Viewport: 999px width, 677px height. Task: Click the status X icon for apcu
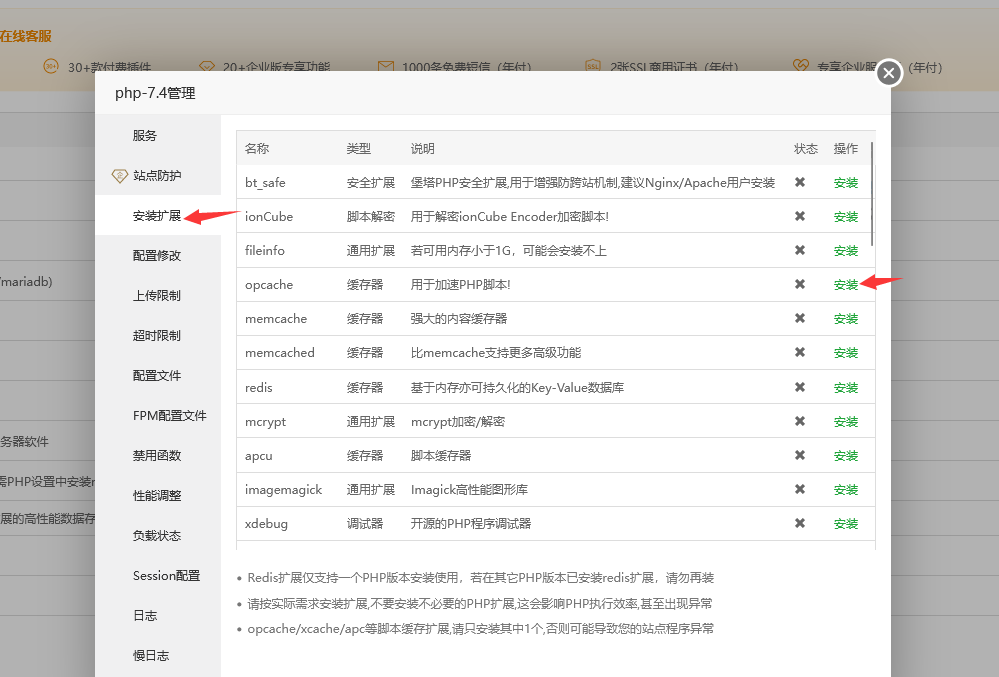(800, 455)
